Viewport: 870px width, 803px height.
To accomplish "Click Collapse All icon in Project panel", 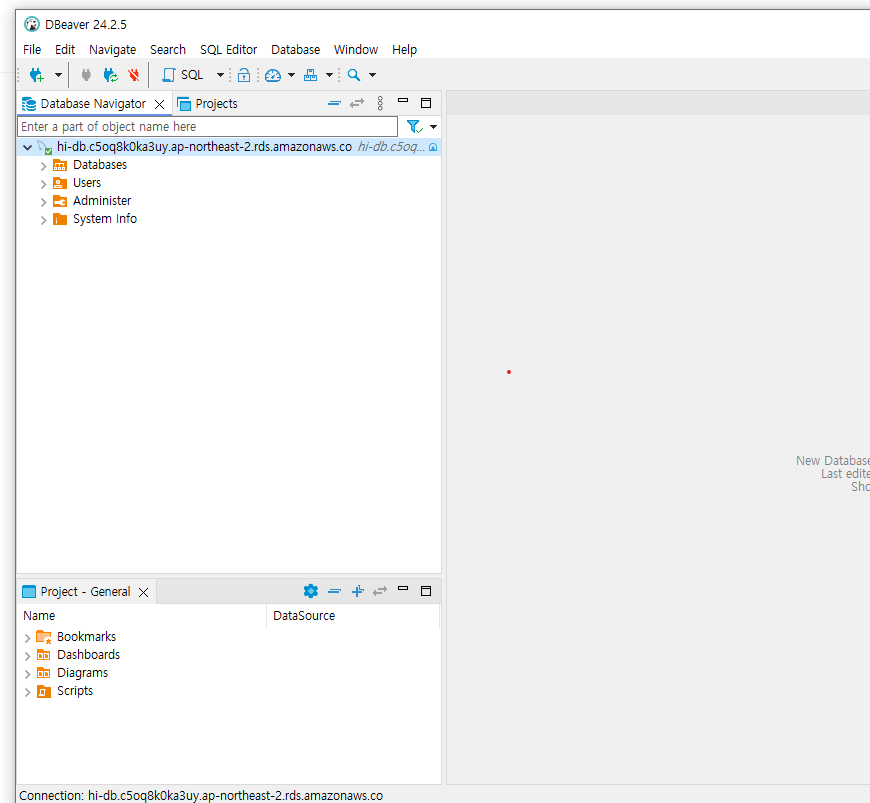I will pos(334,591).
